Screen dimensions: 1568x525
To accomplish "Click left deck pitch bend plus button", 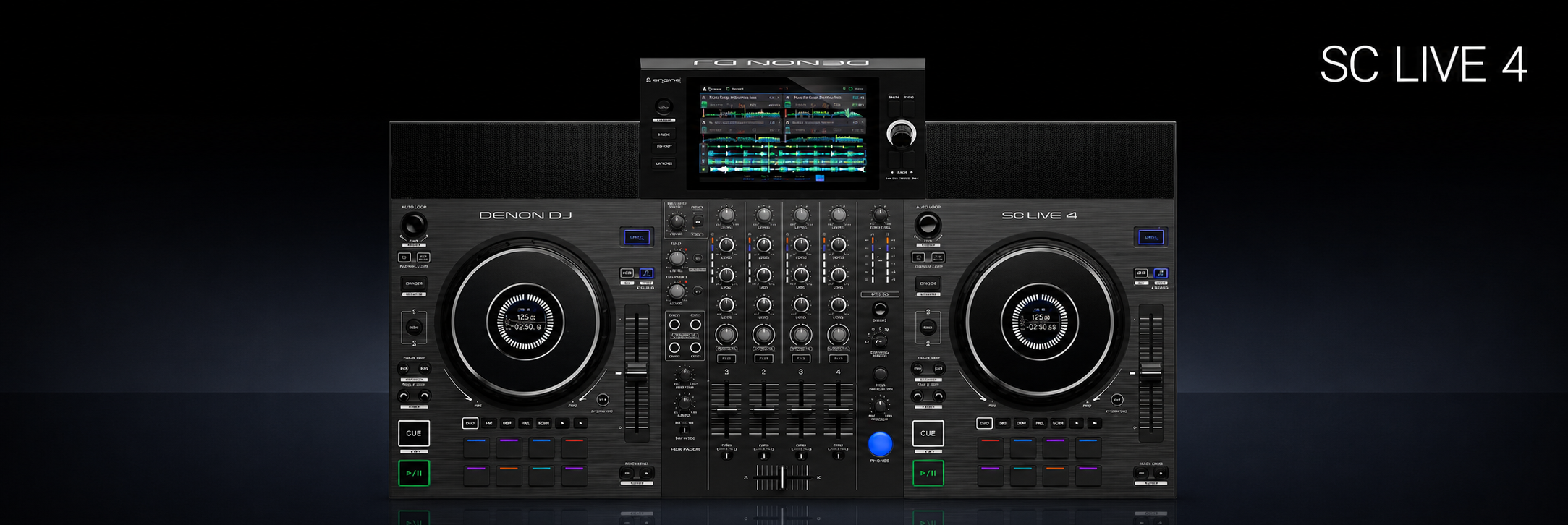I will pos(646,474).
